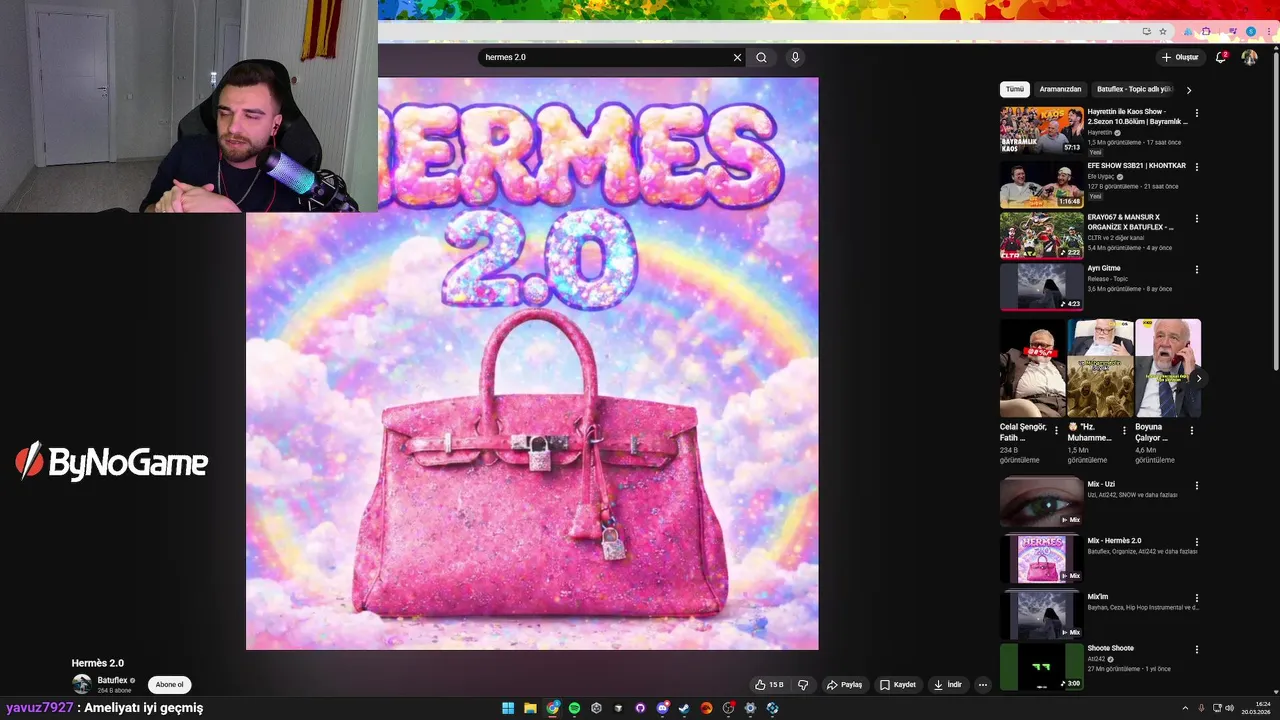Show hidden system tray icons
This screenshot has height=720, width=1280.
1185,708
